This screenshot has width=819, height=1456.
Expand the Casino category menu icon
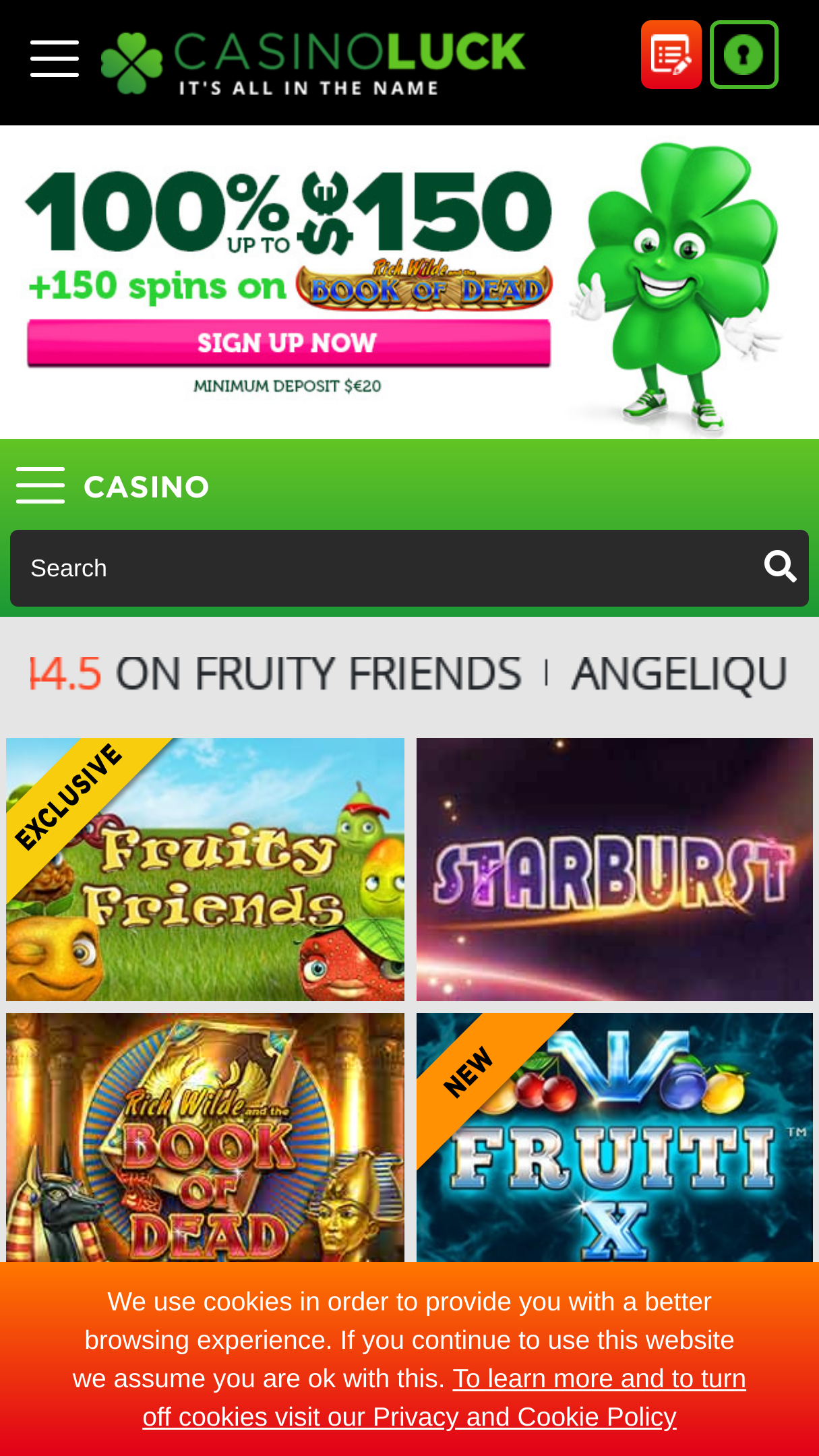pos(40,485)
